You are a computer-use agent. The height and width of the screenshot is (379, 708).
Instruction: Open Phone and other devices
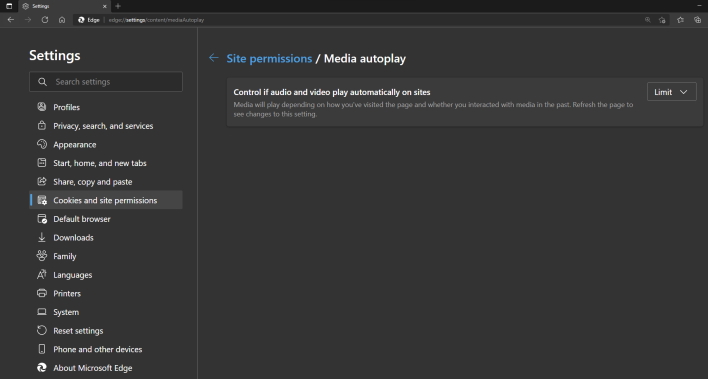tap(106, 349)
